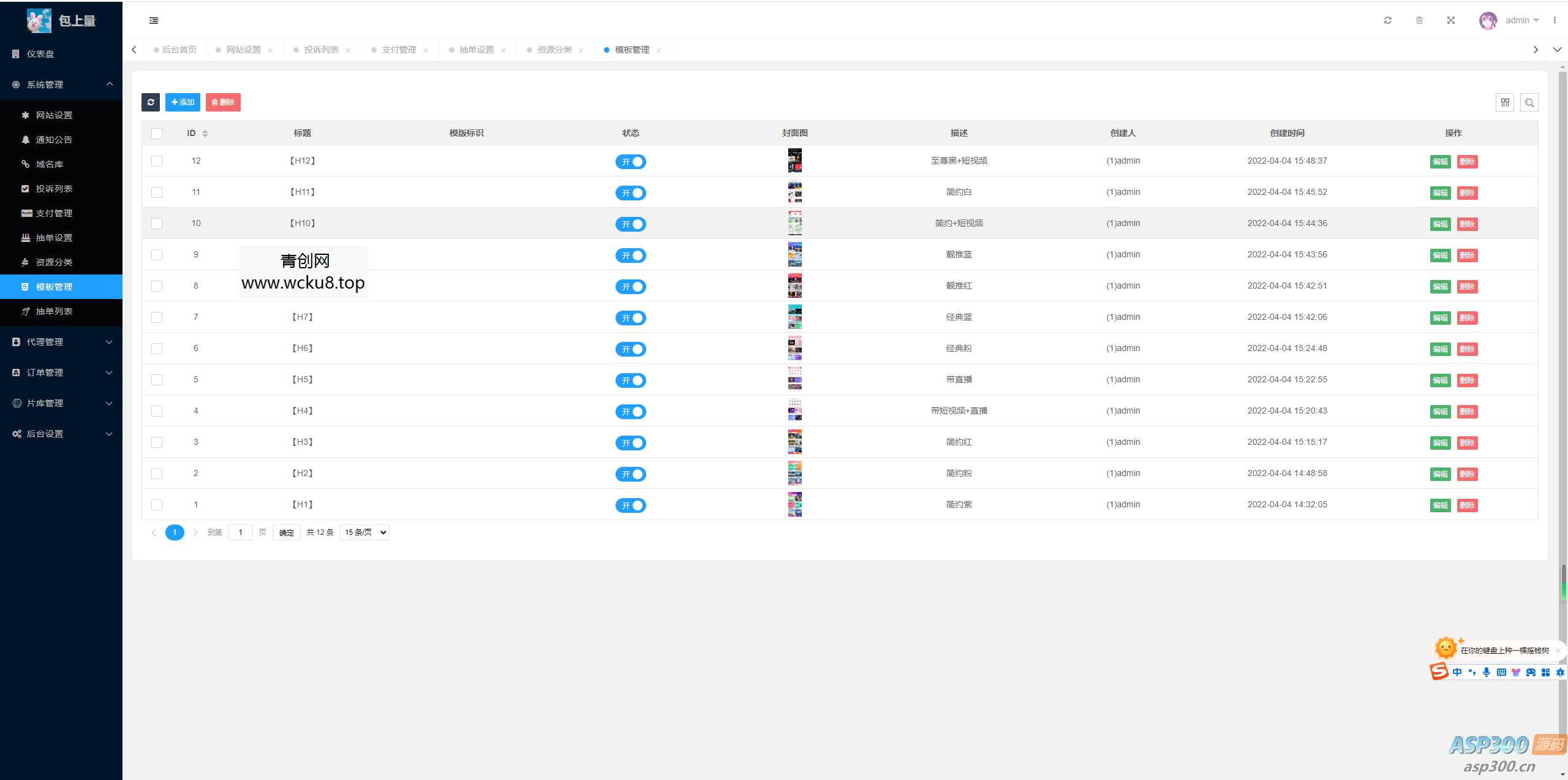The height and width of the screenshot is (780, 1568).
Task: Switch to the 网站设置 tab
Action: coord(244,50)
